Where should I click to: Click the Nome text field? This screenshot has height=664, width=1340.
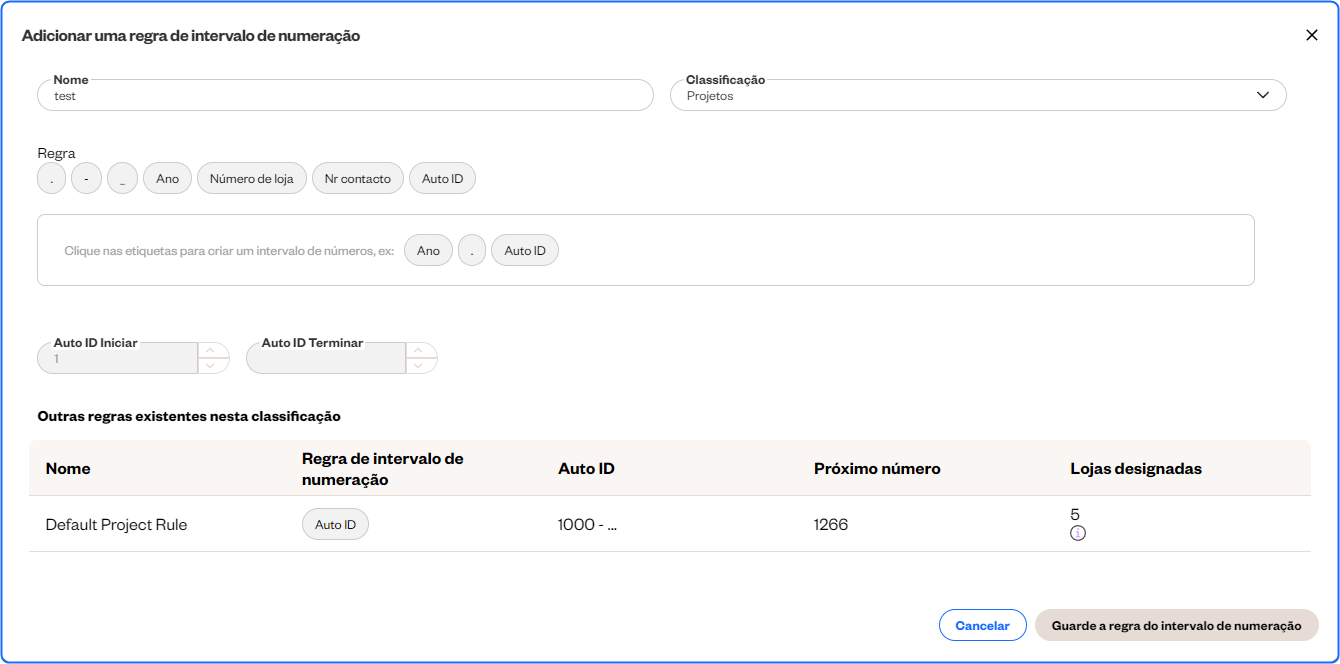pyautogui.click(x=345, y=96)
